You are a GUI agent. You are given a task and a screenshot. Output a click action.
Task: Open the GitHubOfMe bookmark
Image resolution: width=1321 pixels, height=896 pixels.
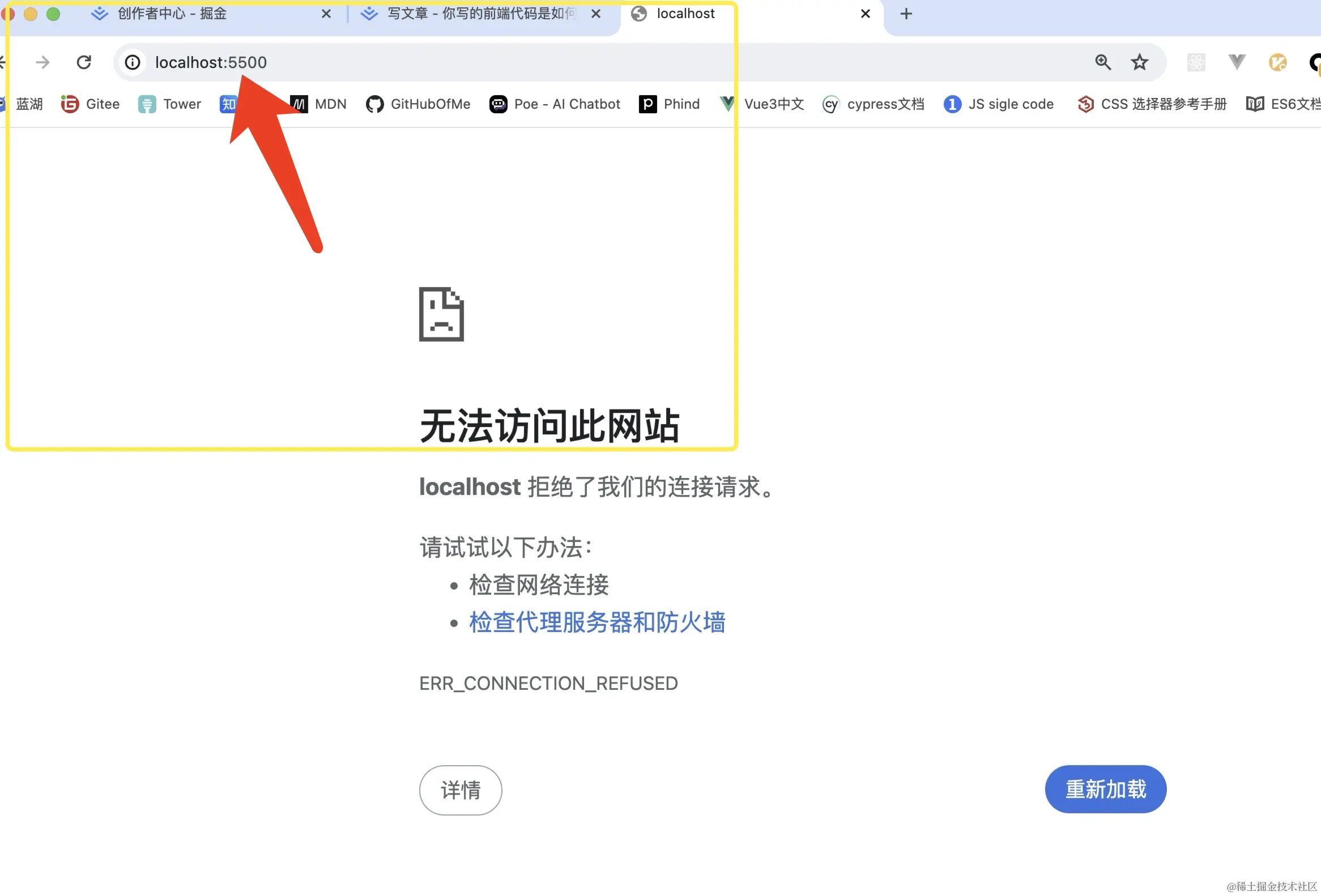point(418,104)
